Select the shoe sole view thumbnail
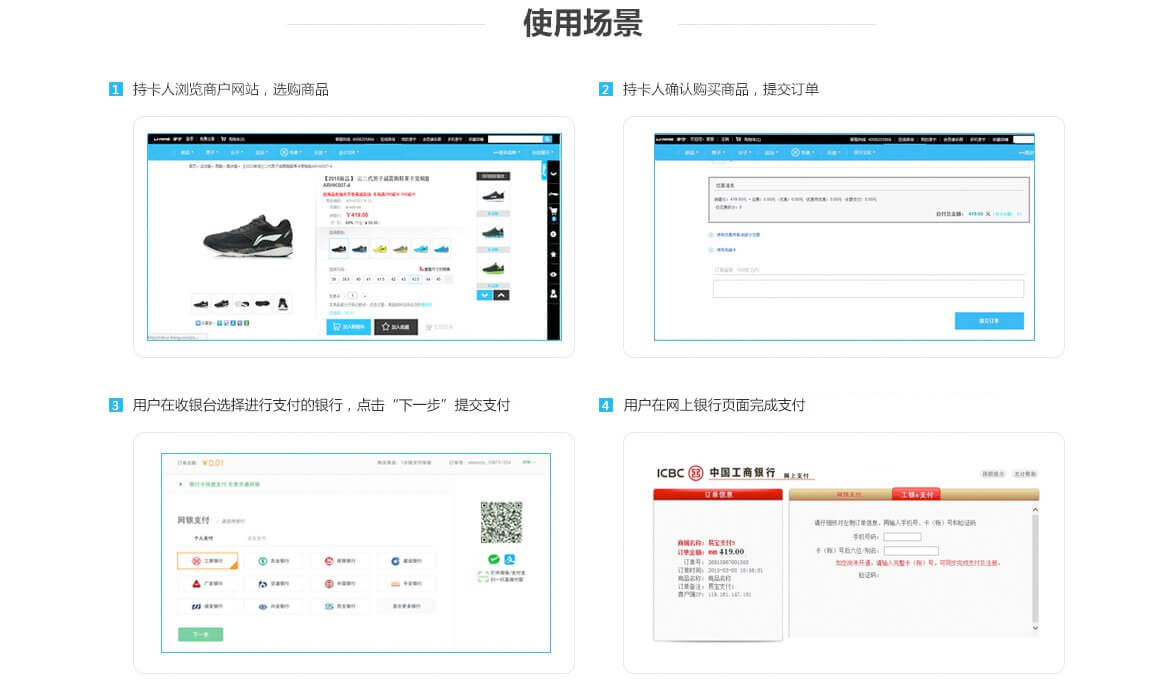 pyautogui.click(x=262, y=303)
